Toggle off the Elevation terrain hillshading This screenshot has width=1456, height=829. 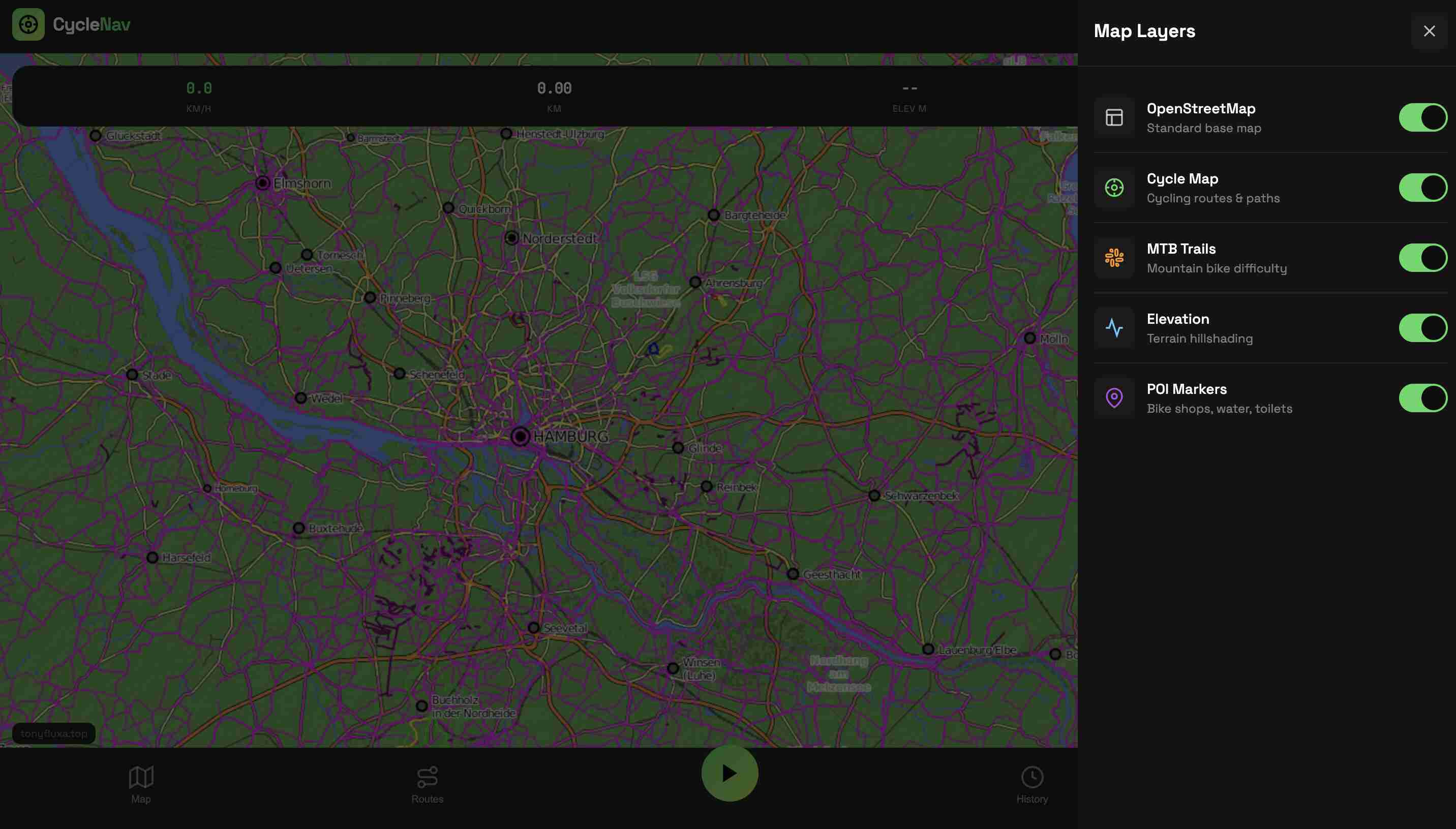point(1422,327)
